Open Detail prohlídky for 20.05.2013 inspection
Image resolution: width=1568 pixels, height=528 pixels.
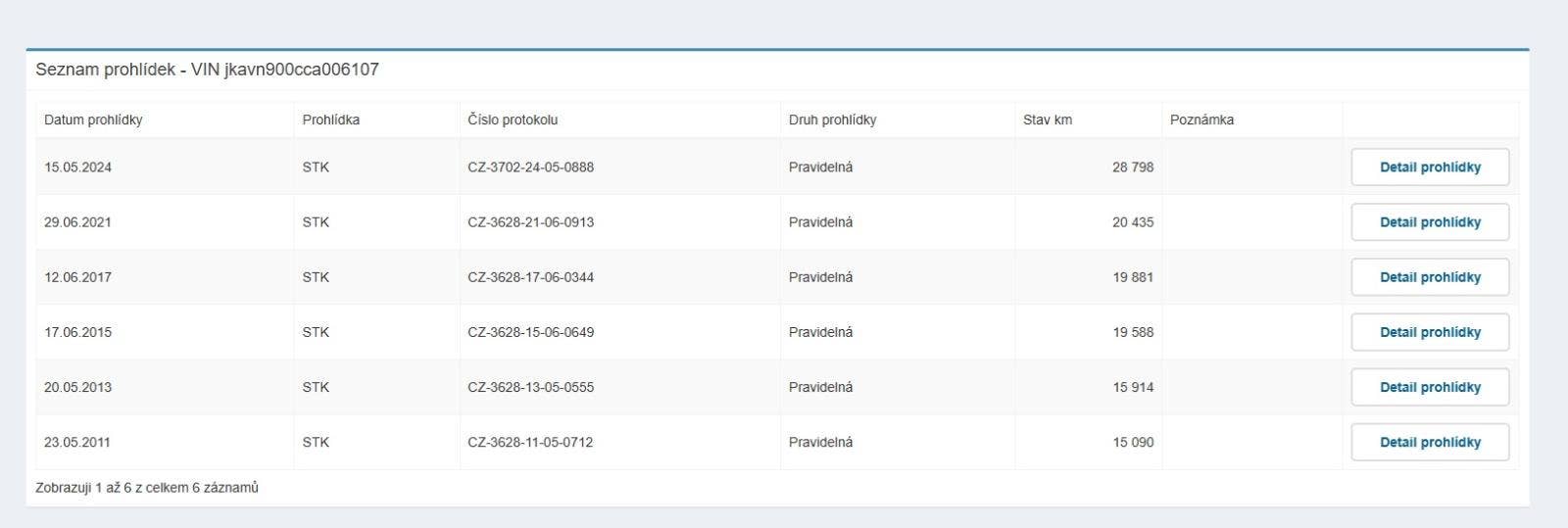(x=1430, y=387)
